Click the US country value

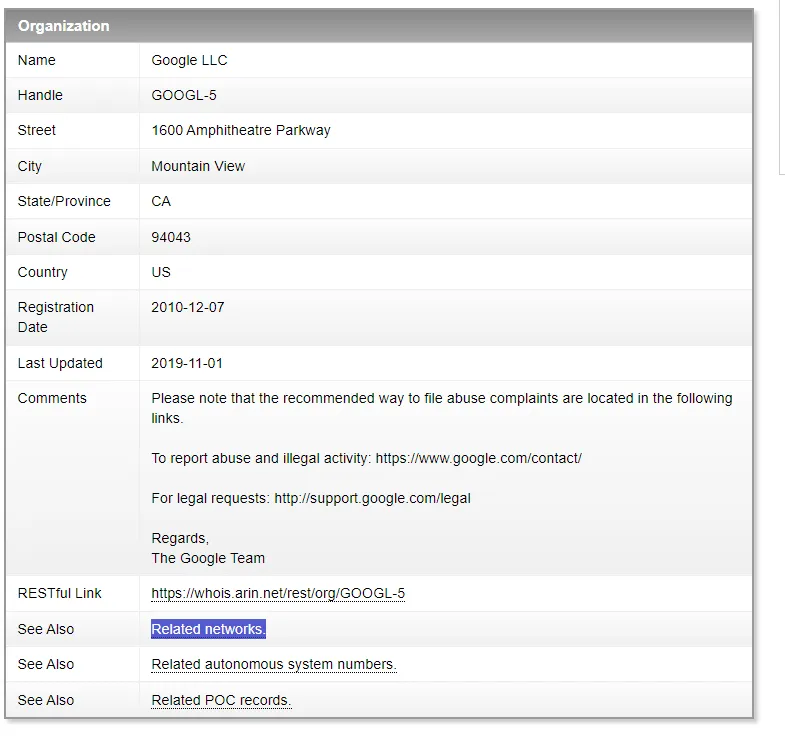point(161,272)
